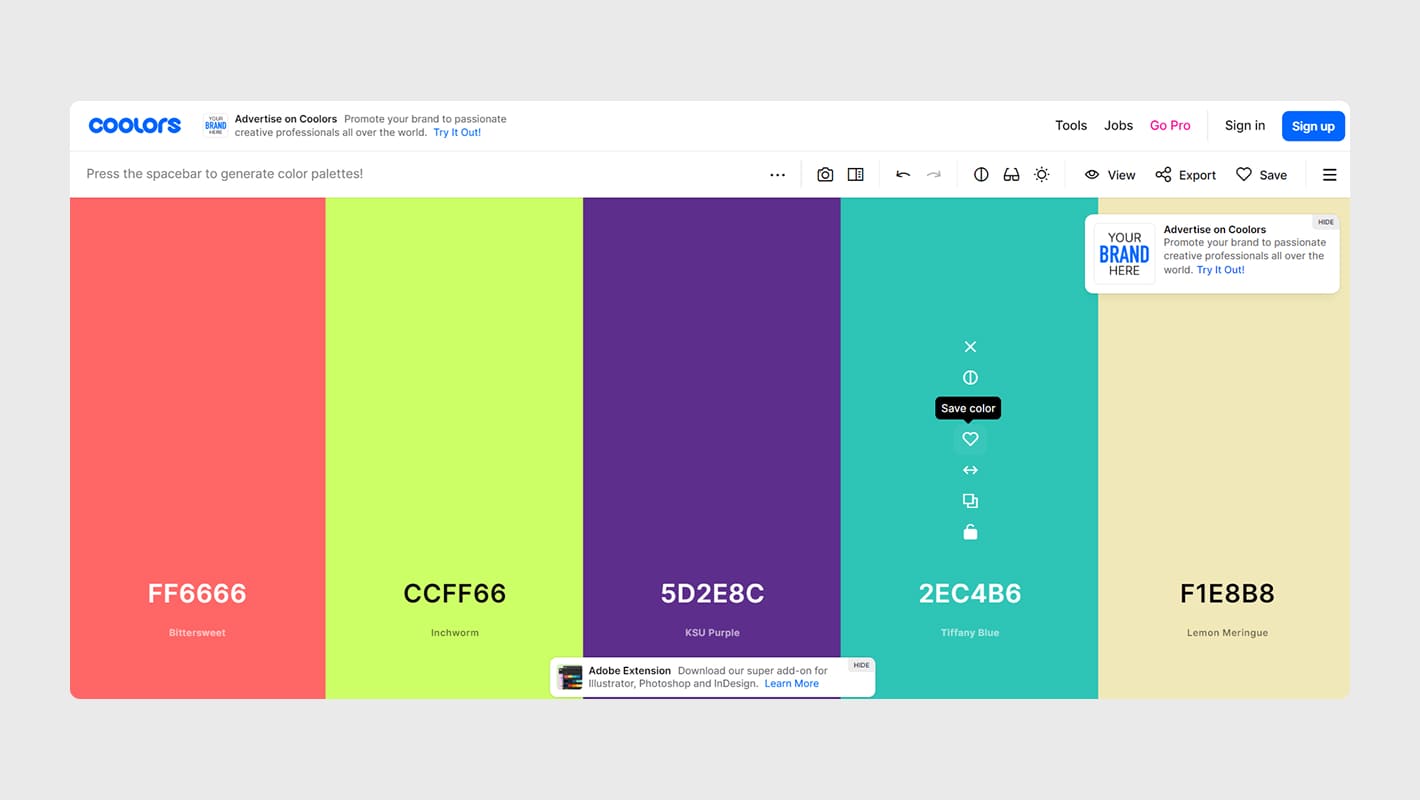
Task: Go to the Jobs page
Action: [1118, 126]
